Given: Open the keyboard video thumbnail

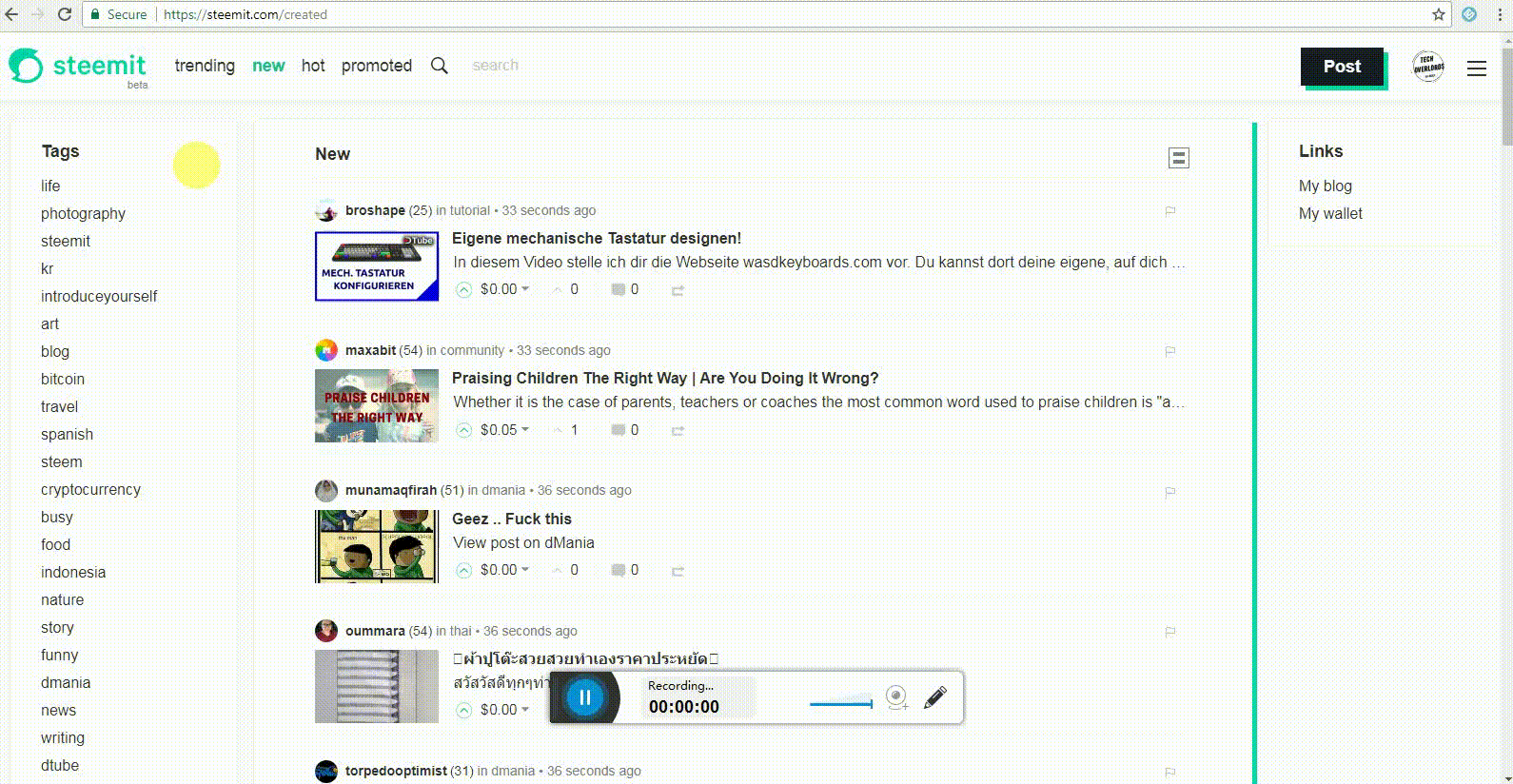Looking at the screenshot, I should (x=377, y=266).
